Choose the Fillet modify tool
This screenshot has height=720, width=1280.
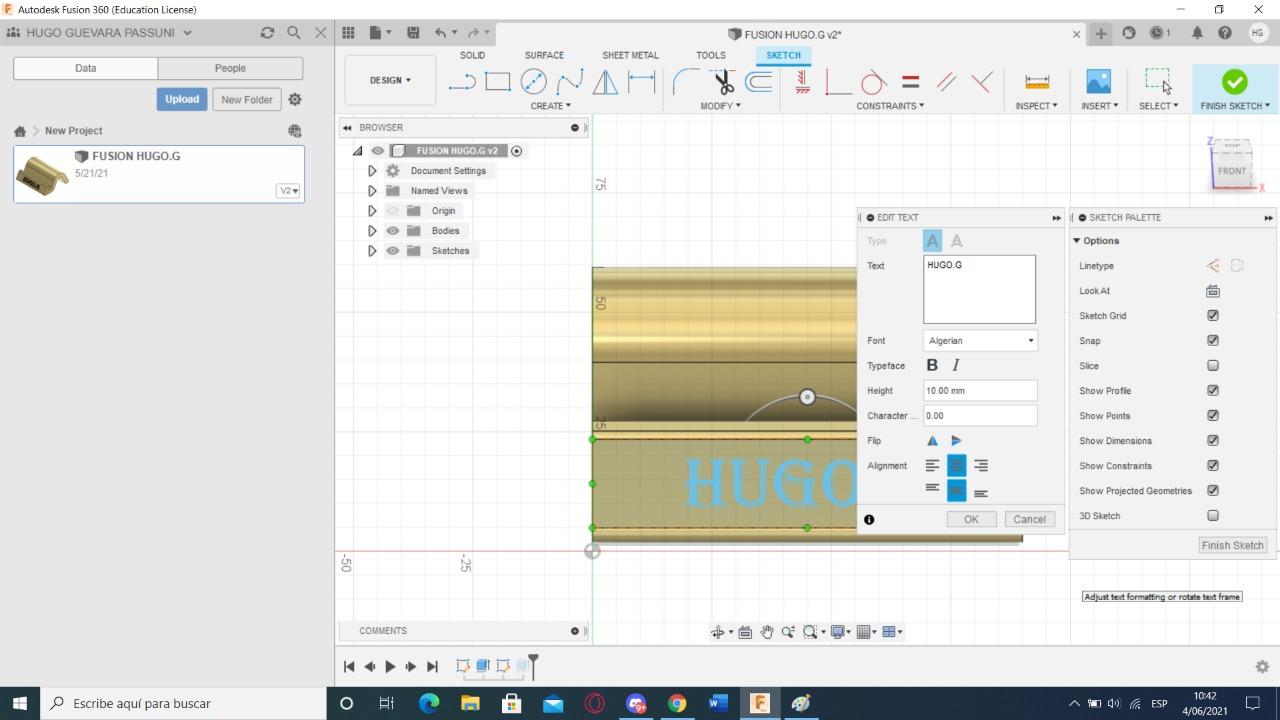pos(686,82)
